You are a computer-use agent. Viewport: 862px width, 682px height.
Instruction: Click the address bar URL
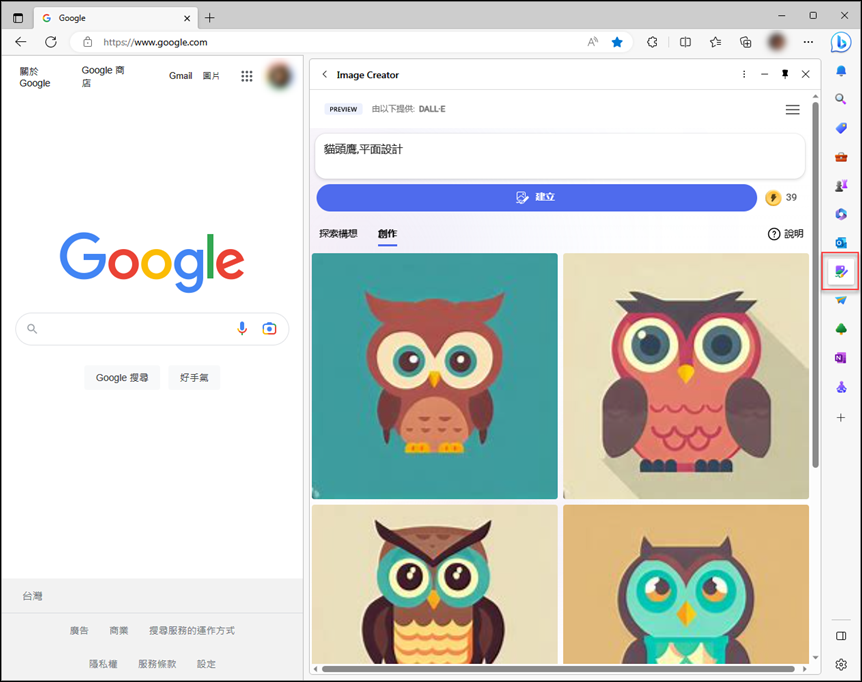pyautogui.click(x=155, y=42)
